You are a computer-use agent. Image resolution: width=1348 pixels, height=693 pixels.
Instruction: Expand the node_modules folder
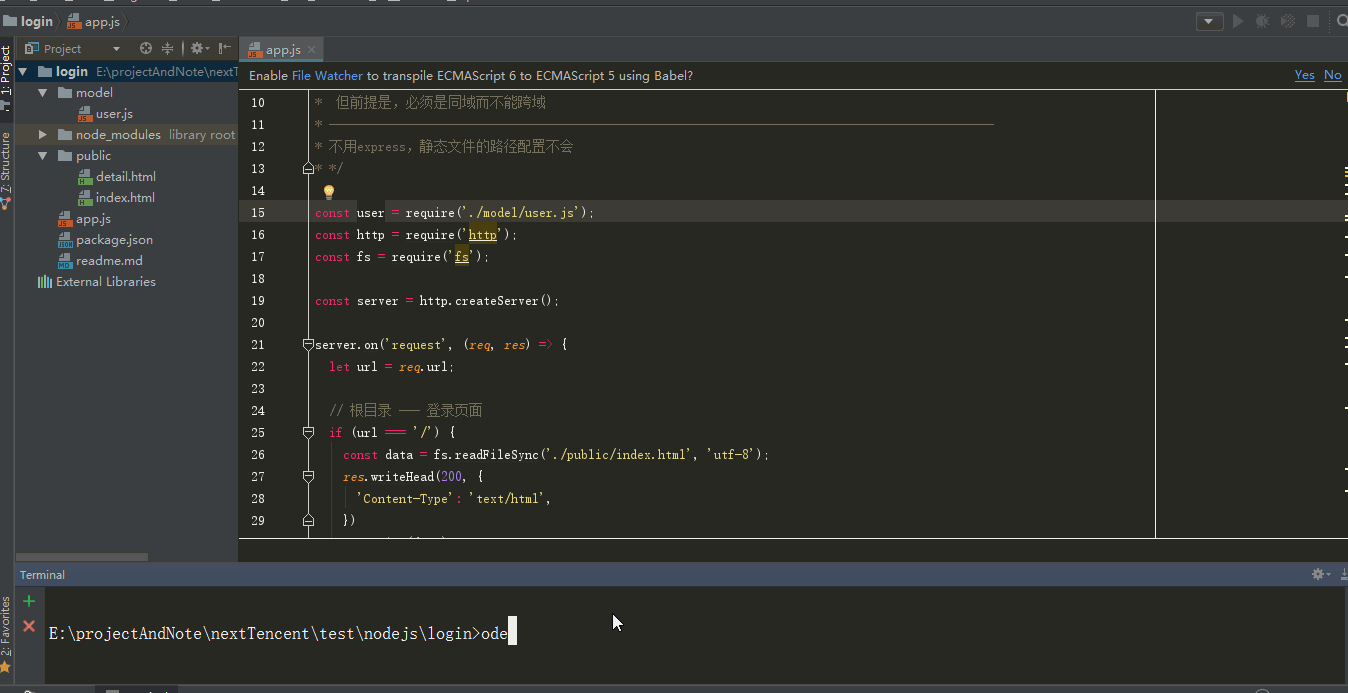pos(43,134)
